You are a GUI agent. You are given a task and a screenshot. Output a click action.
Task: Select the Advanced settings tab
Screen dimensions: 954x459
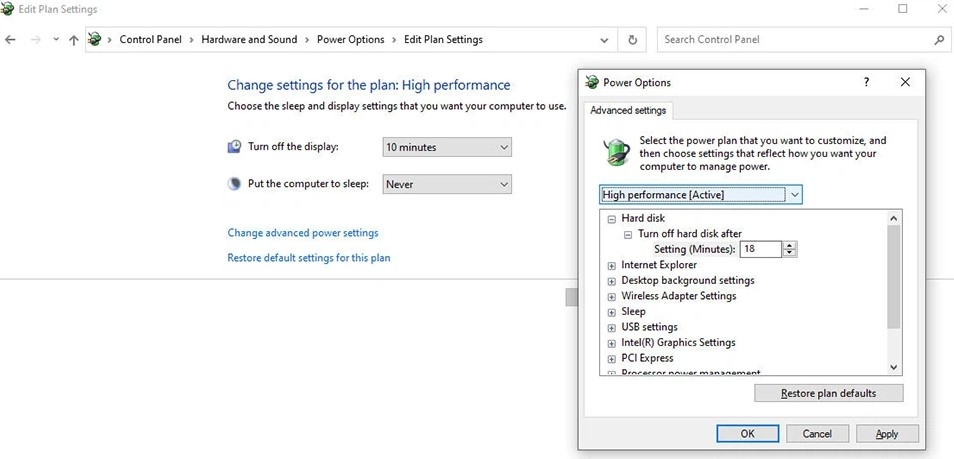(628, 111)
